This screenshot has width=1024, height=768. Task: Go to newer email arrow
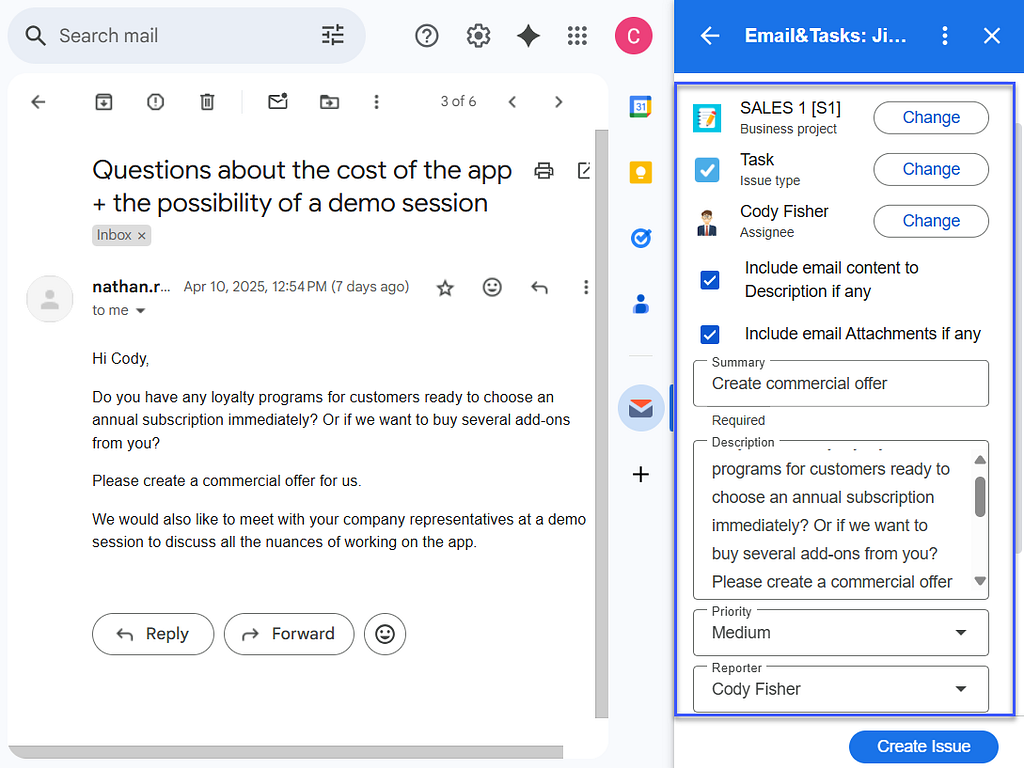[x=513, y=102]
